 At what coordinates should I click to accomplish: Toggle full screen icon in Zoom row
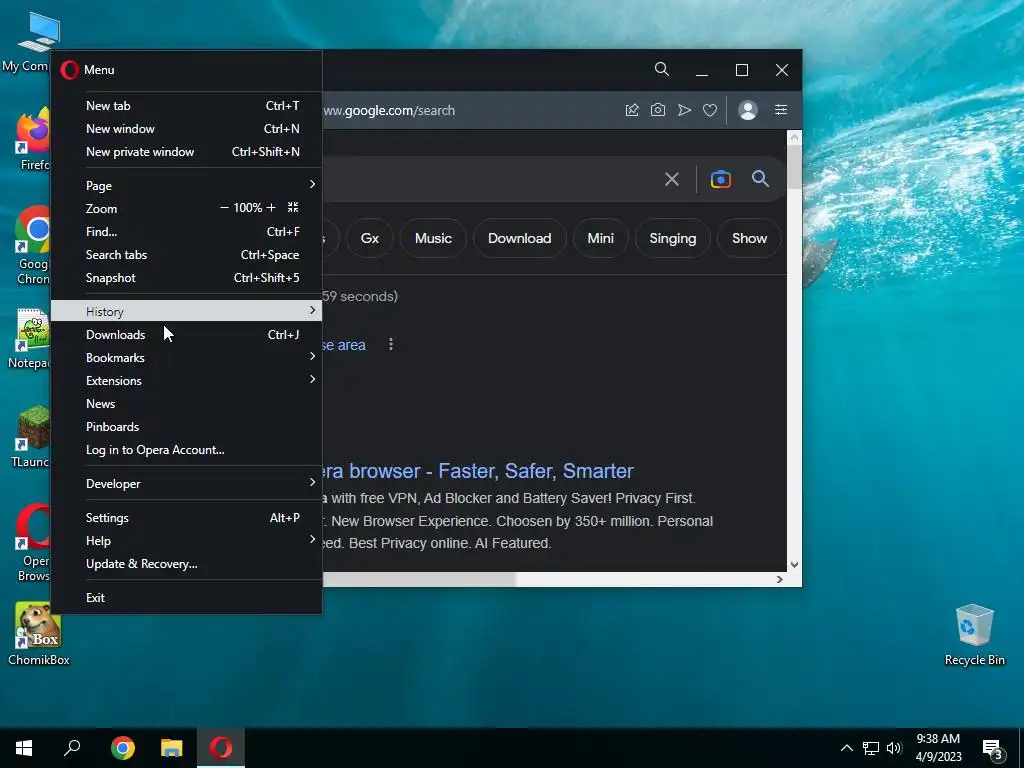pos(293,208)
